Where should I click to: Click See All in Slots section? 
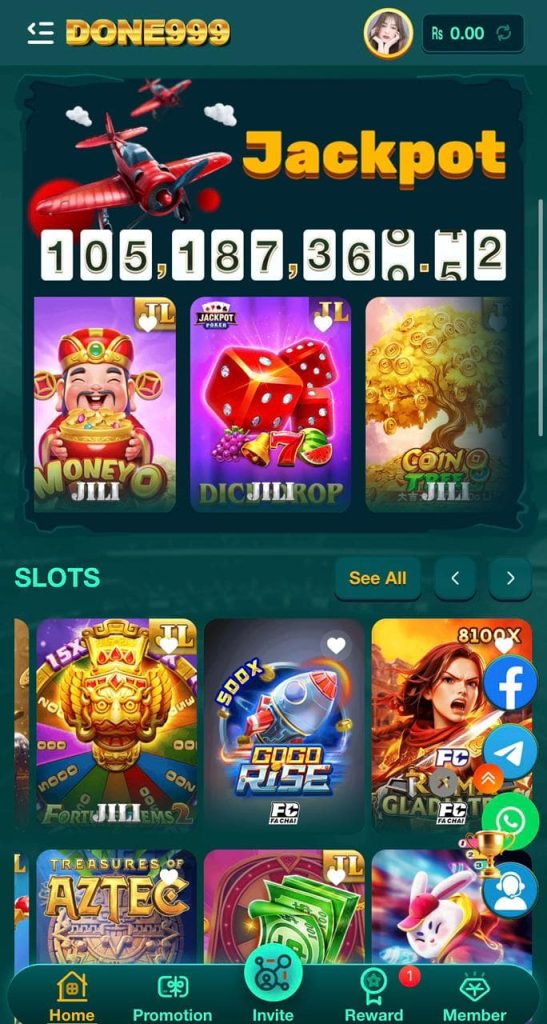[x=377, y=578]
